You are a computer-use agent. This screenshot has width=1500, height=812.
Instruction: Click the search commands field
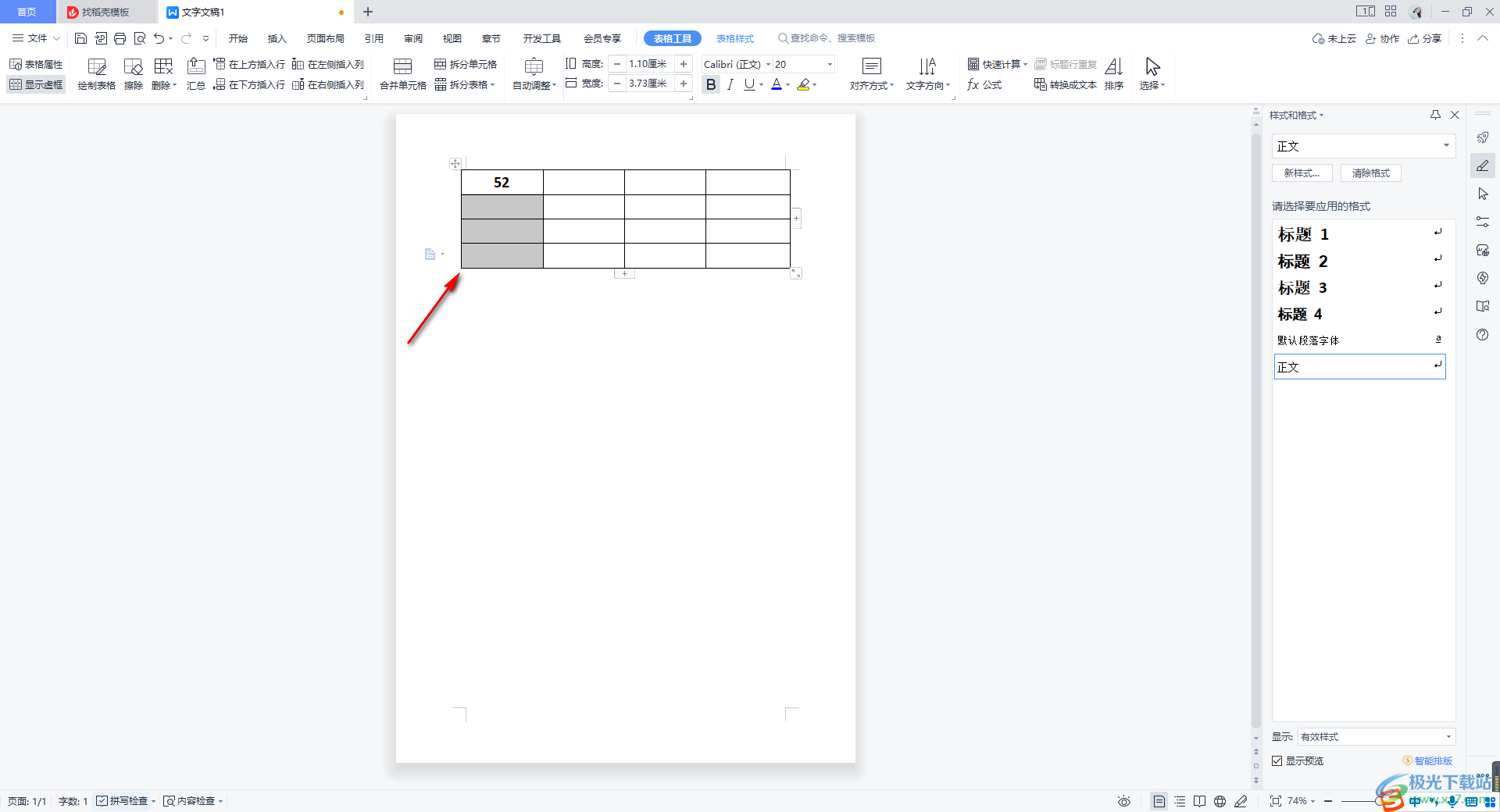pyautogui.click(x=827, y=38)
